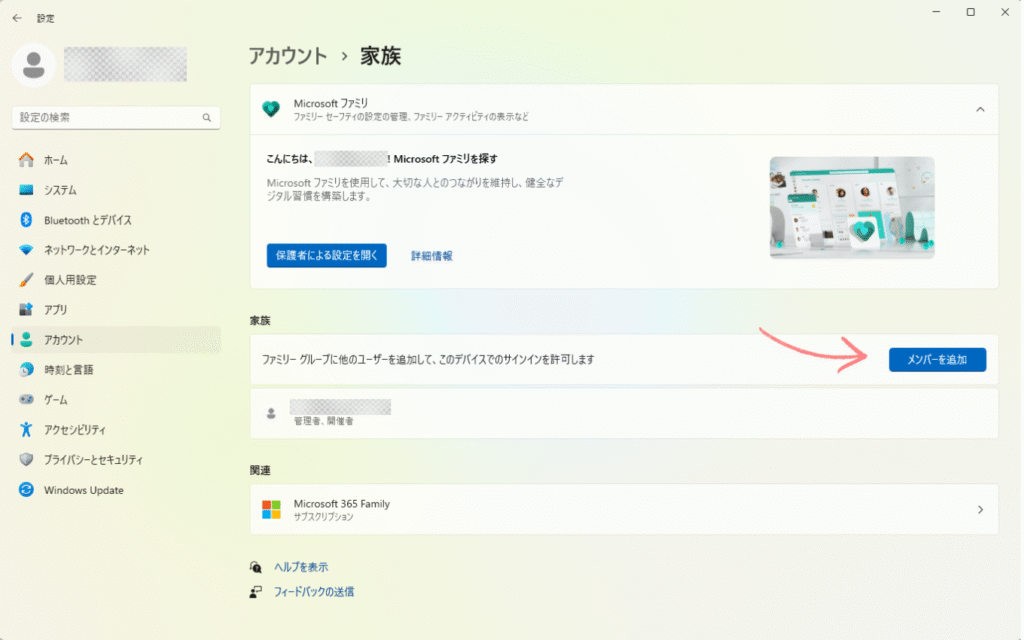
Task: Select the ホーム house icon
Action: [x=26, y=159]
